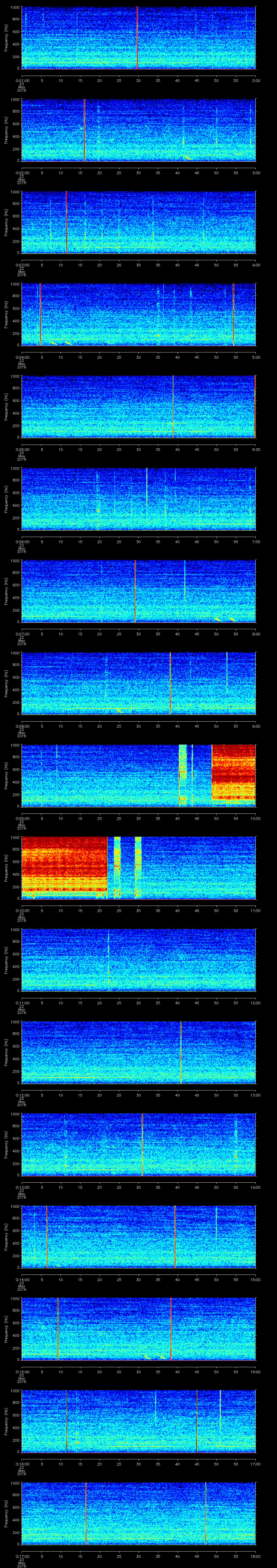Pick the '0:08:00' start label
The image size is (277, 1568).
[22, 726]
